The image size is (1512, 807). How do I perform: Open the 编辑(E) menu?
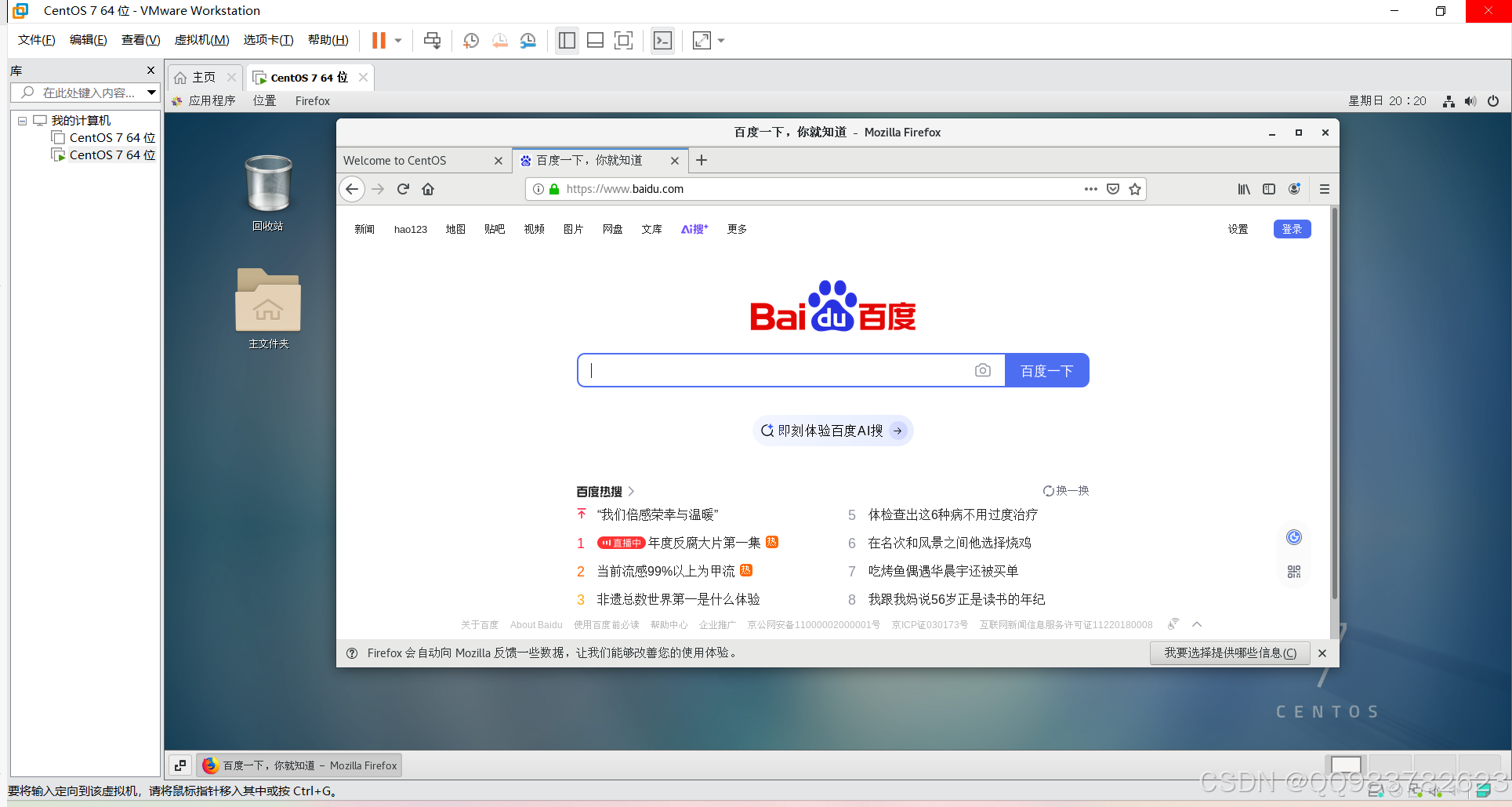[x=88, y=40]
